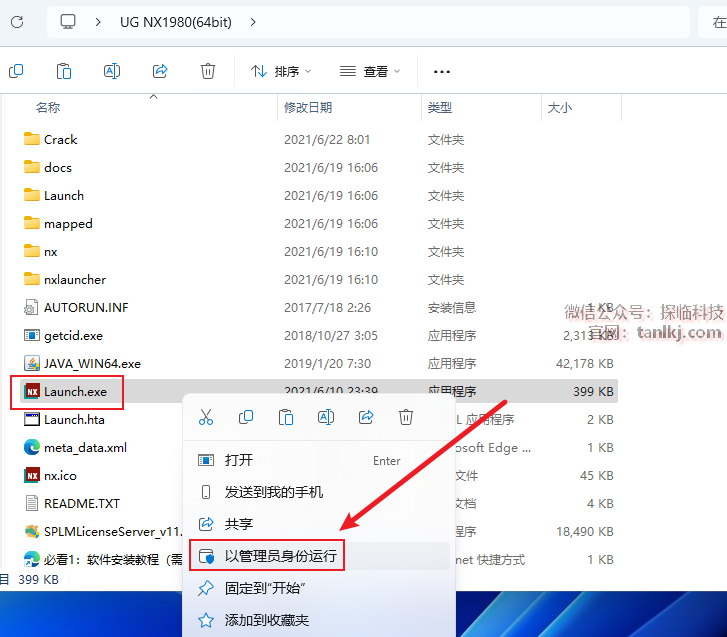Click the Edge icon of meta_data.xml

(32, 447)
